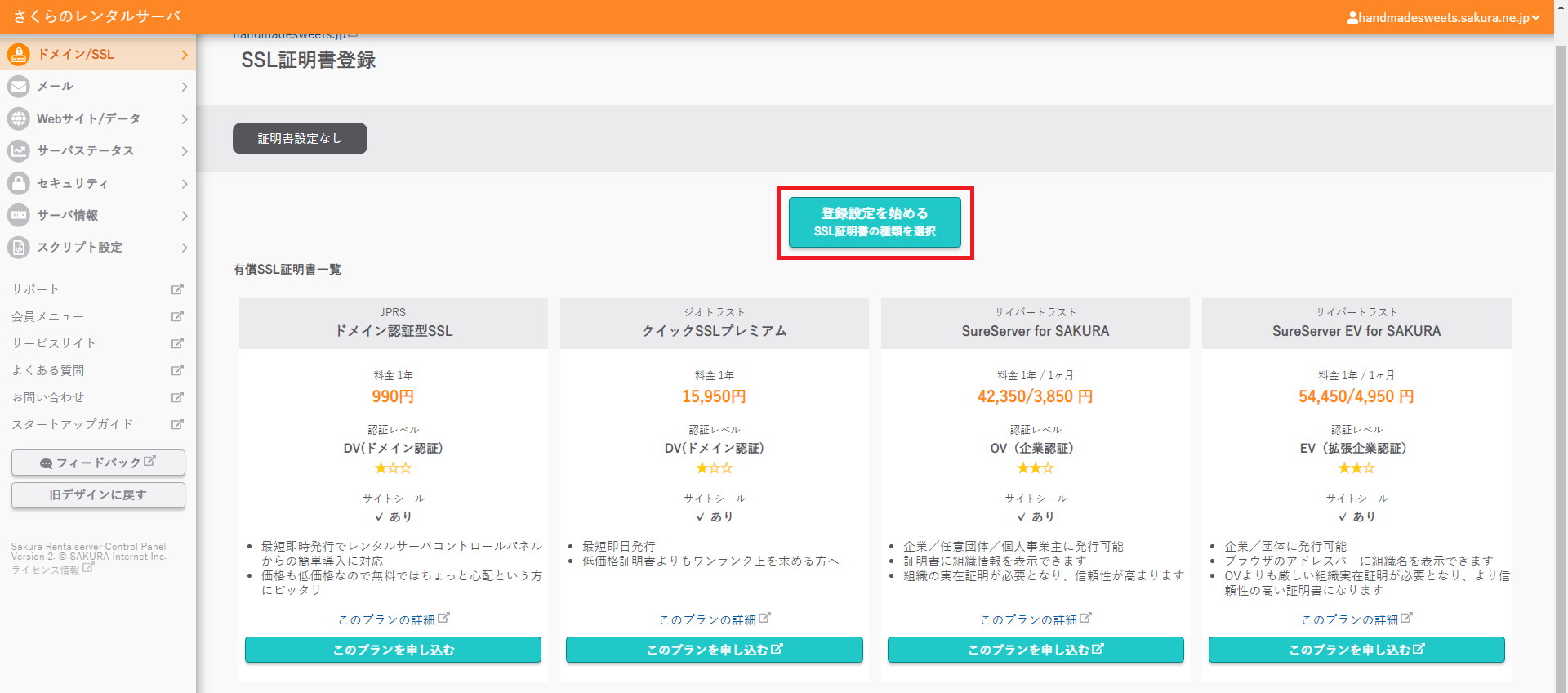The height and width of the screenshot is (693, 1568).
Task: Click the メール envelope icon
Action: point(18,87)
